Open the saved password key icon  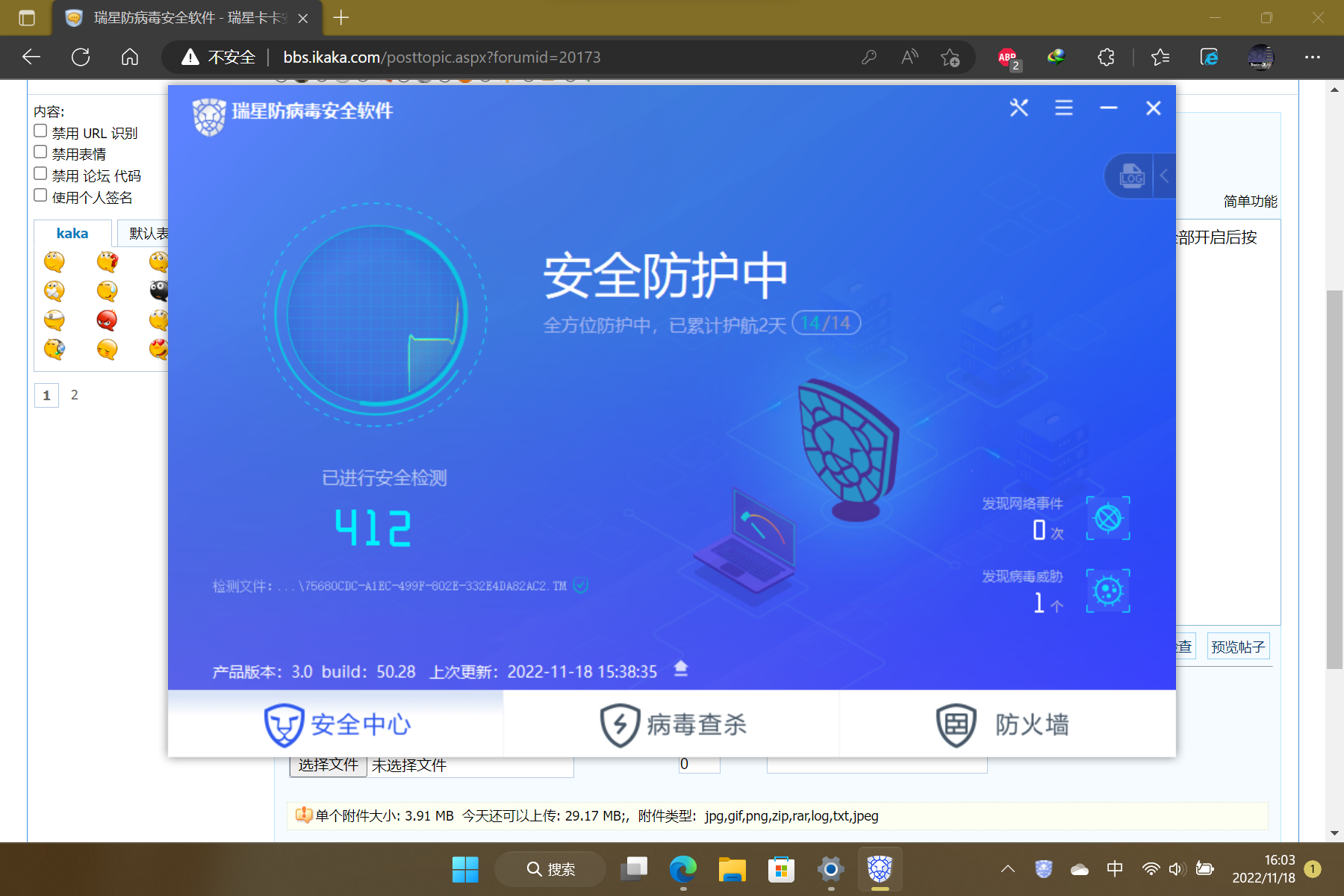point(868,57)
